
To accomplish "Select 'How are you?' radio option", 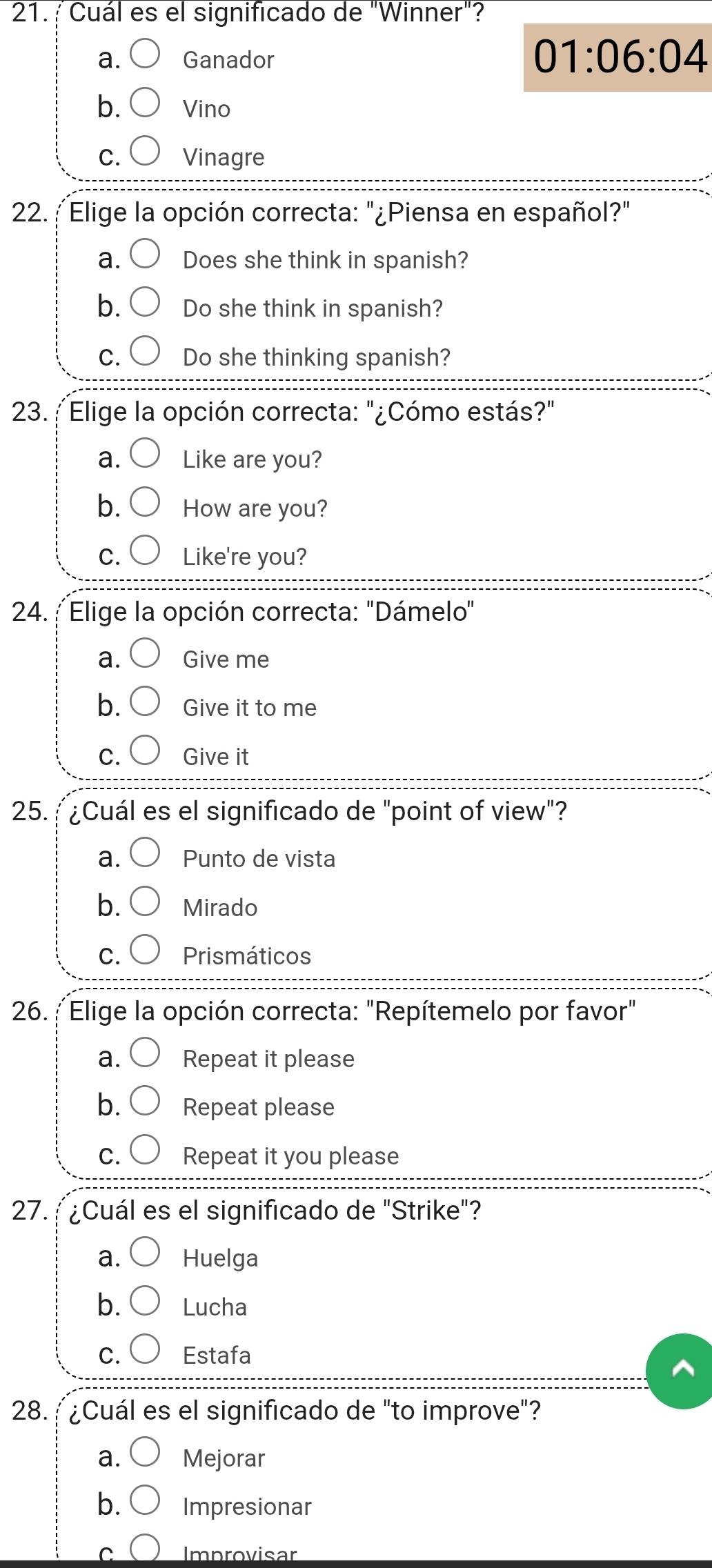I will click(x=146, y=506).
